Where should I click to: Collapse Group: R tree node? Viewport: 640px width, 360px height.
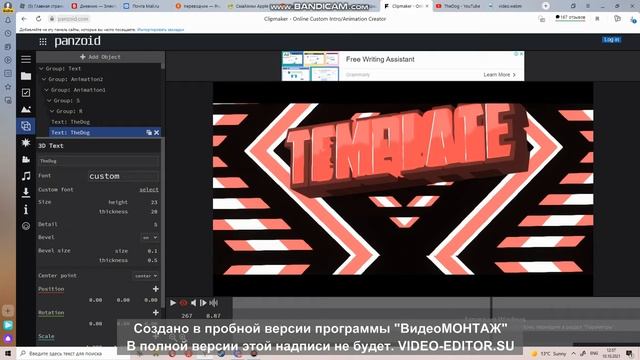tap(52, 111)
